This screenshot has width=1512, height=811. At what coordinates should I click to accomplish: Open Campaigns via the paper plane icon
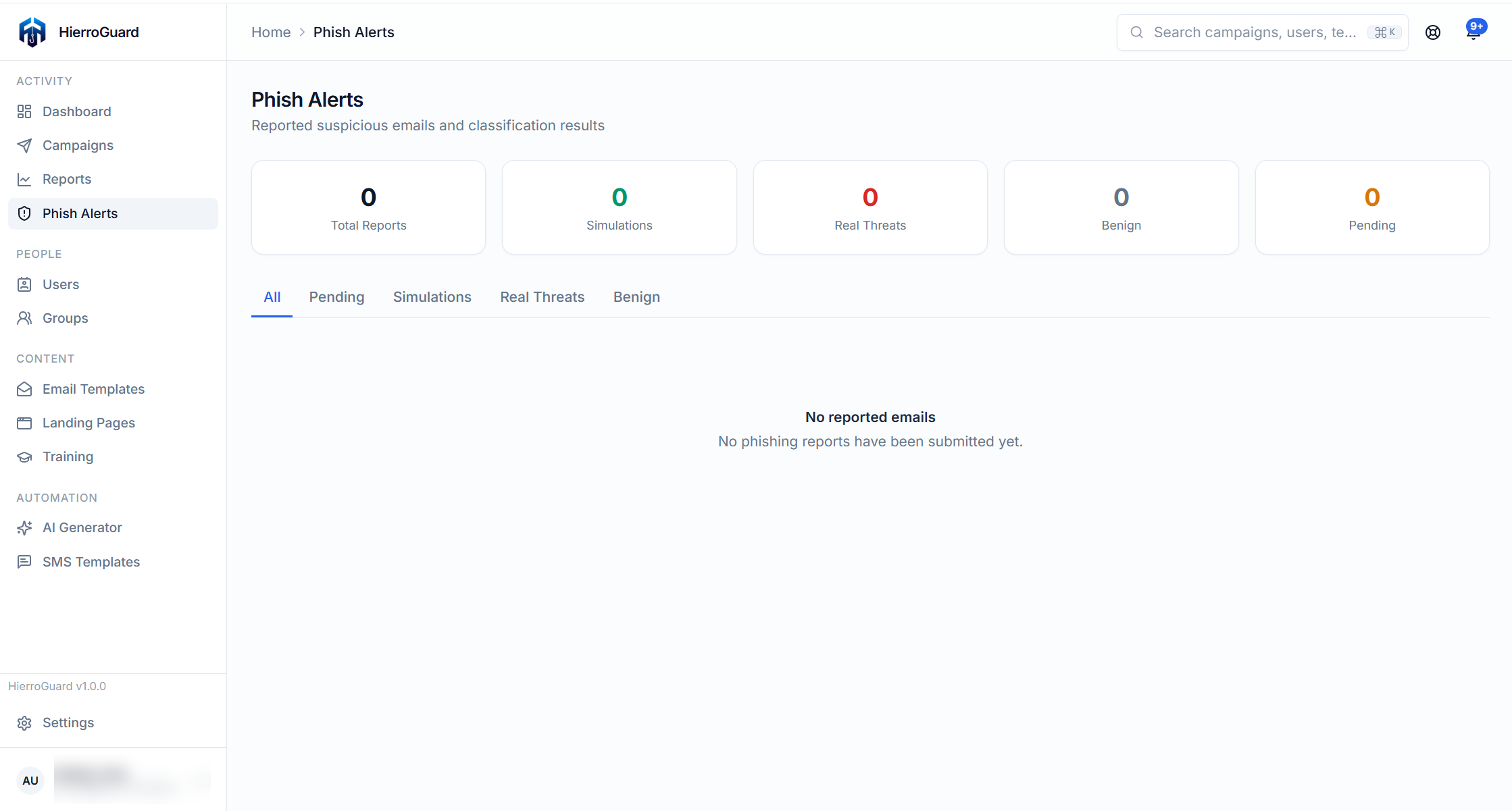[x=24, y=145]
